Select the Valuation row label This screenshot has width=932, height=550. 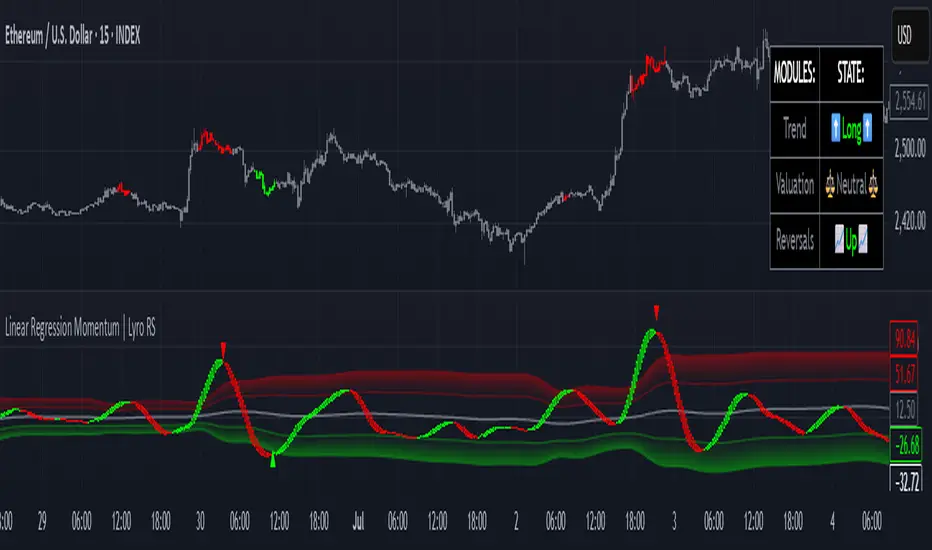click(795, 185)
